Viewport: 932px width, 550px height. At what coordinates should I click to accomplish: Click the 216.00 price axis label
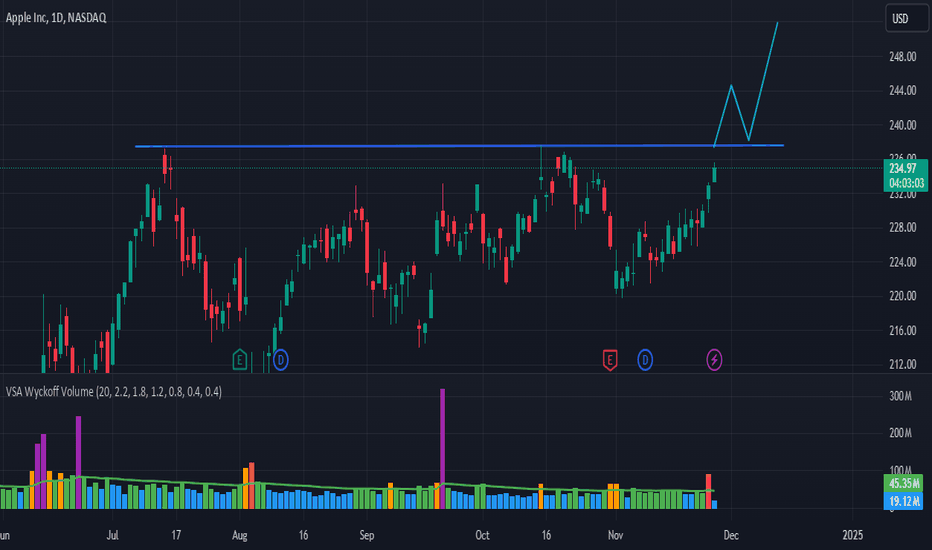pyautogui.click(x=902, y=331)
